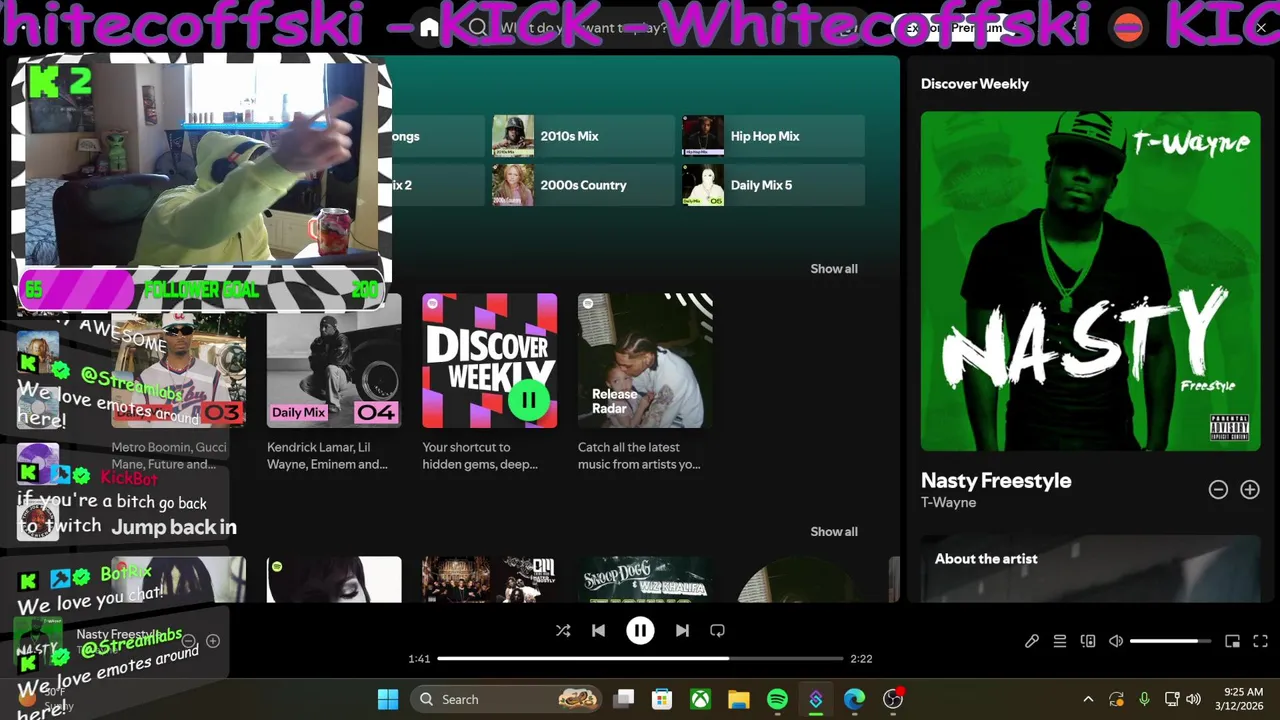Viewport: 1280px width, 720px height.
Task: Seek using the song progress bar
Action: [640, 659]
